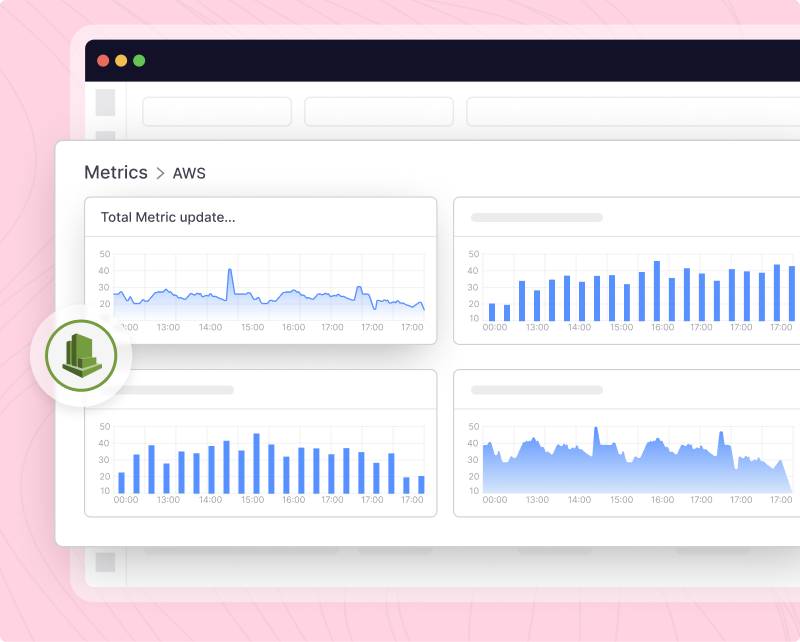Screen dimensions: 800x642
Task: Click the leftmost toolbar input field
Action: (x=216, y=111)
